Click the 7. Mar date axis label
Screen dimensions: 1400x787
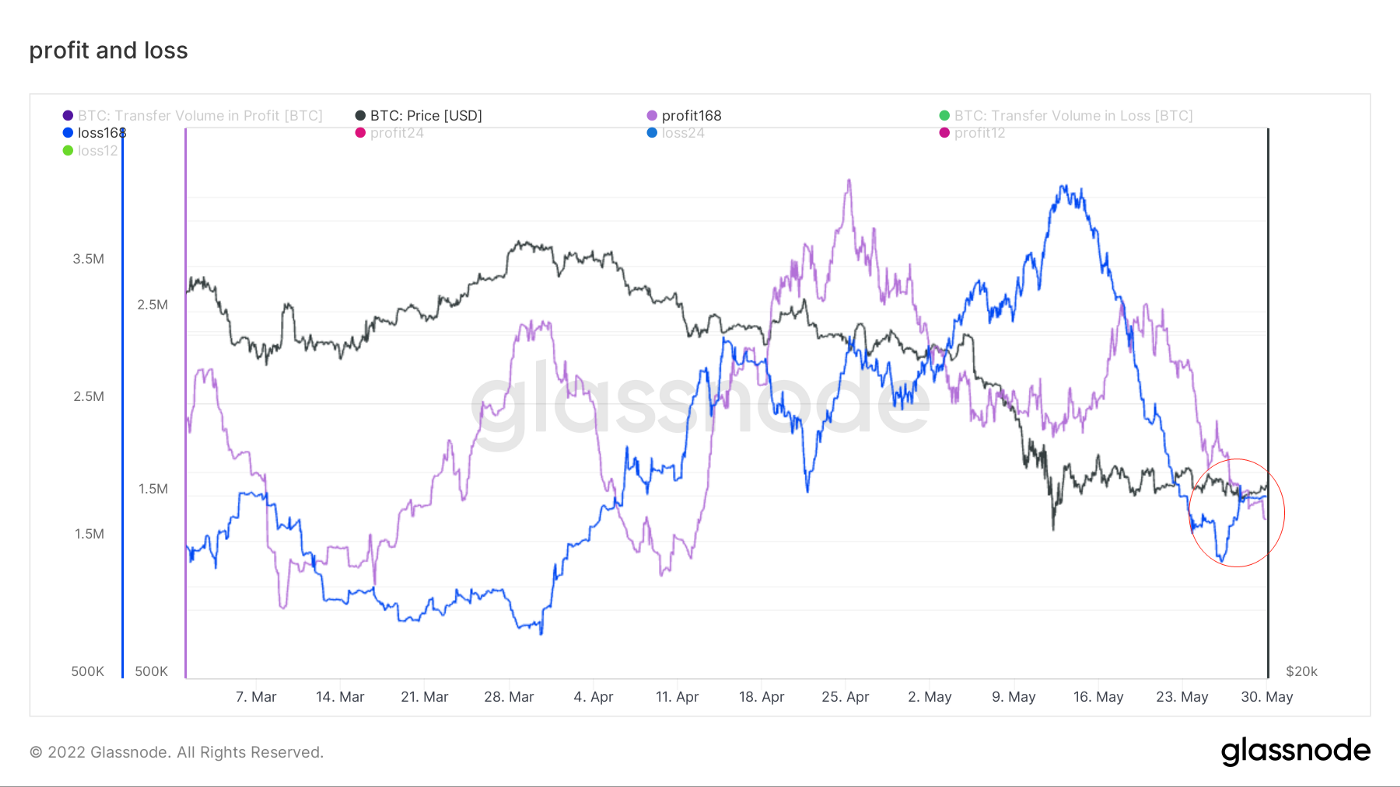(x=256, y=697)
